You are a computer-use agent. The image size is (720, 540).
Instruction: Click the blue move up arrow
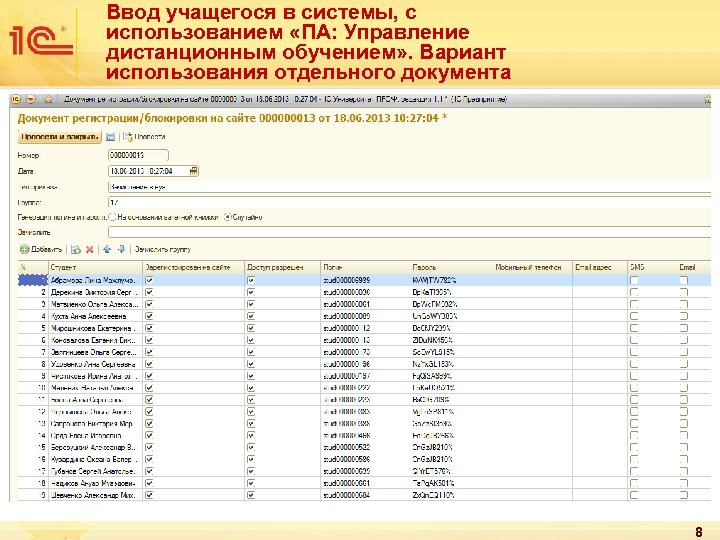point(107,249)
